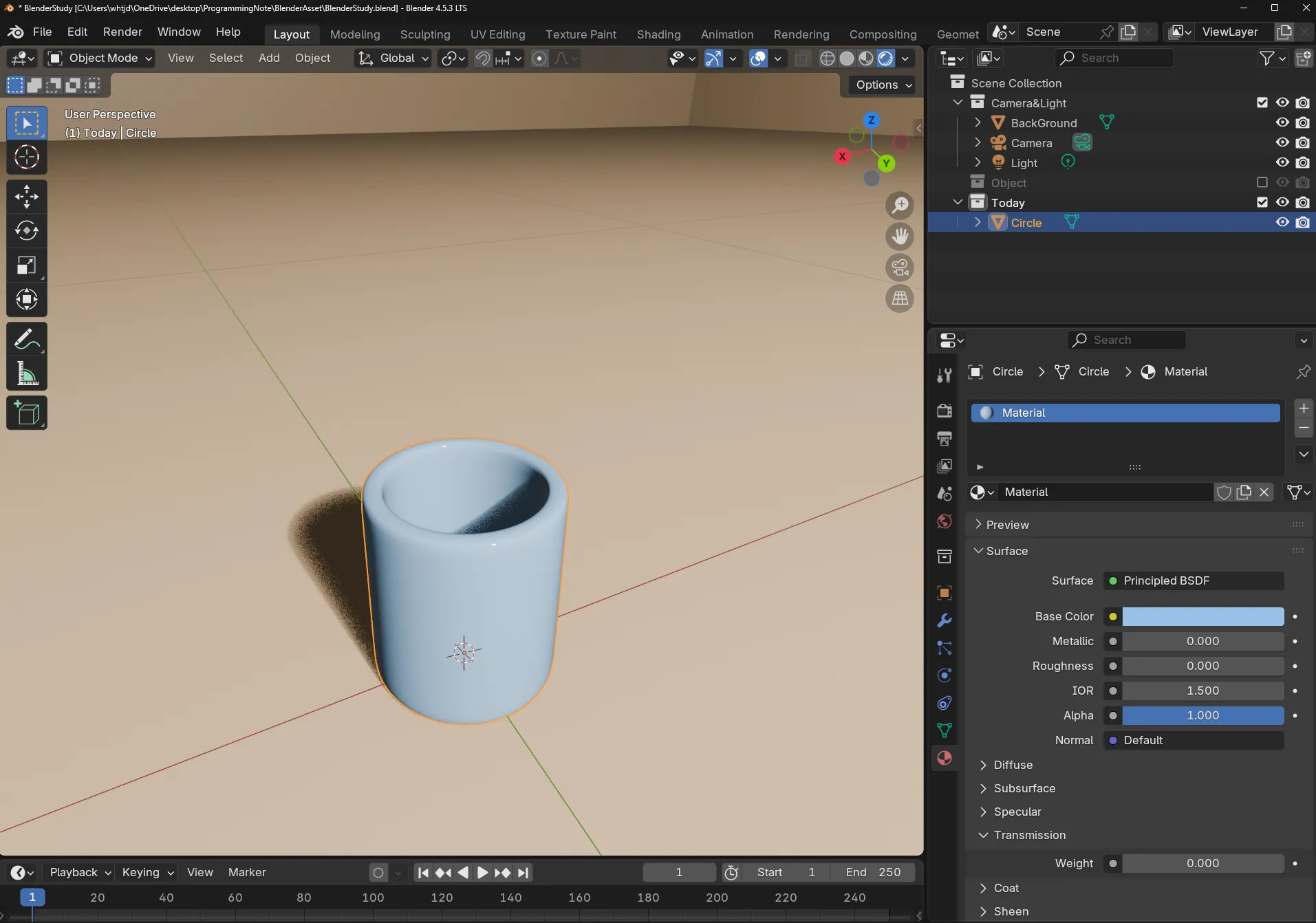Switch to the Shading workspace tab
This screenshot has width=1316, height=923.
pos(658,34)
